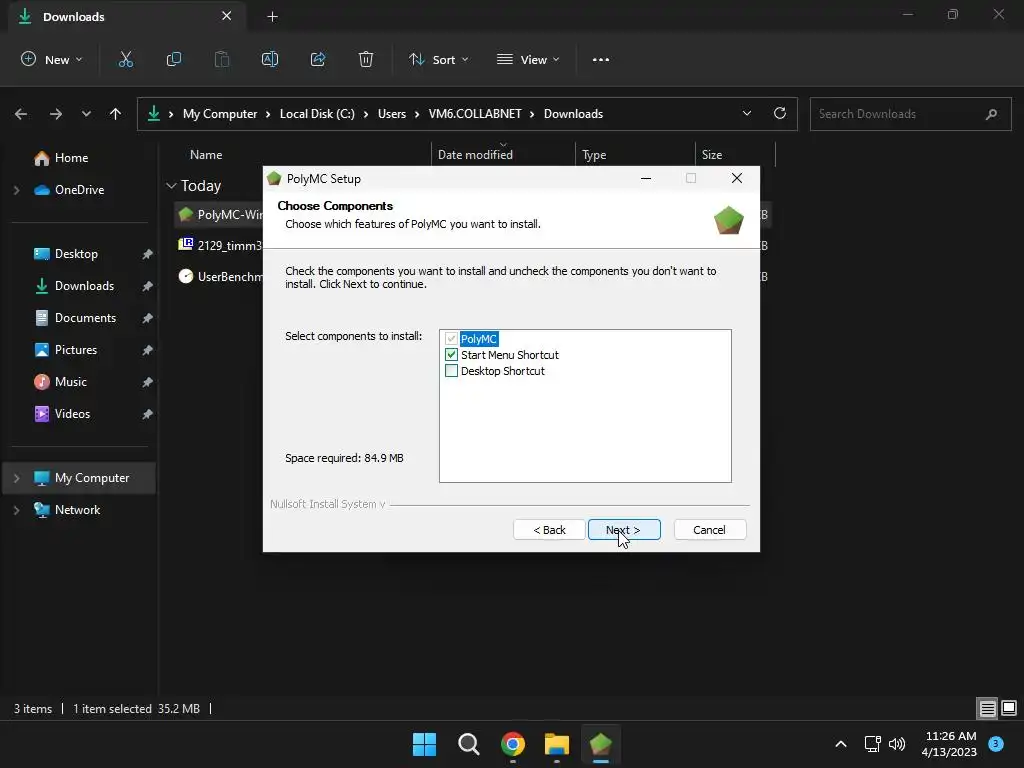Image resolution: width=1024 pixels, height=768 pixels.
Task: Open volume speaker tray icon
Action: pos(897,744)
